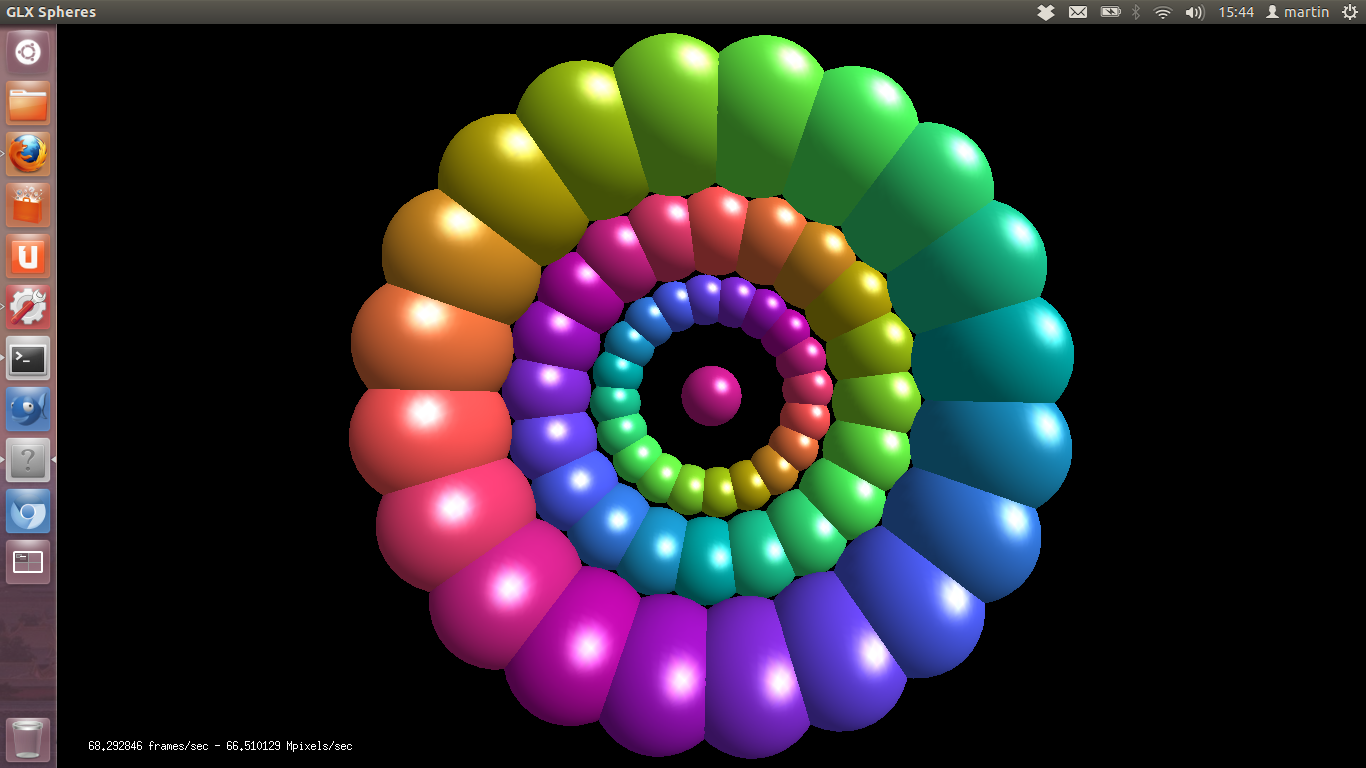Open Ubuntu Software Center shopping bag icon
This screenshot has width=1366, height=768.
coord(28,205)
